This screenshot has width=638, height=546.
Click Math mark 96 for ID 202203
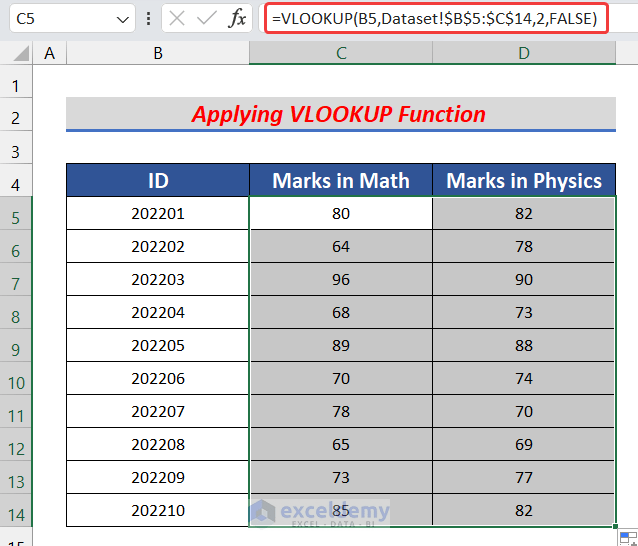point(341,279)
